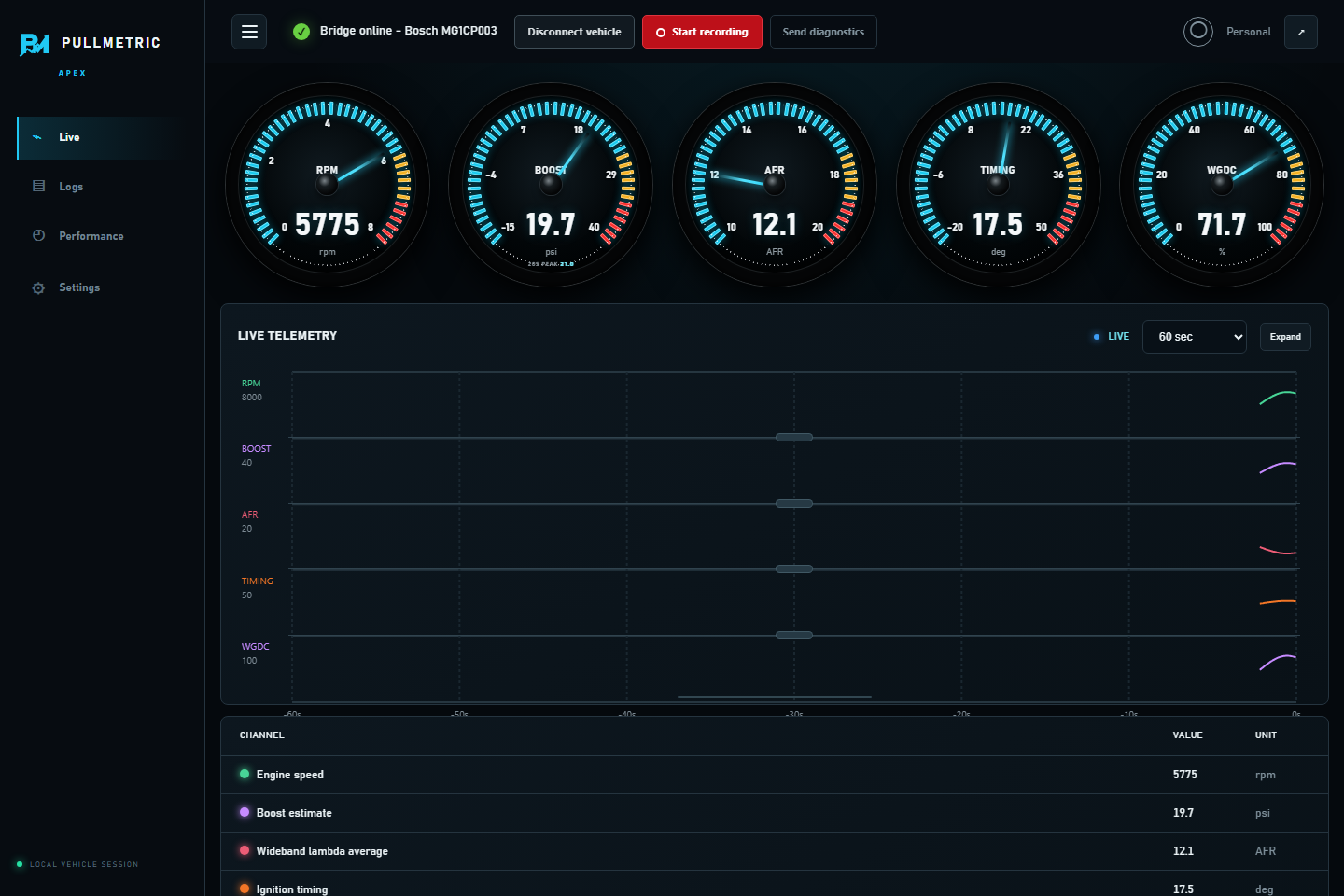Viewport: 1344px width, 896px height.
Task: Click the Ignition timing orange dot
Action: tap(245, 889)
